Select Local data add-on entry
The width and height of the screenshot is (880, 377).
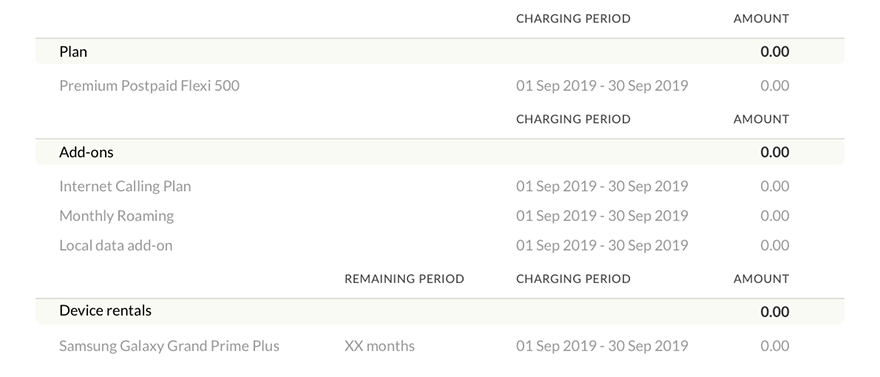pyautogui.click(x=116, y=245)
